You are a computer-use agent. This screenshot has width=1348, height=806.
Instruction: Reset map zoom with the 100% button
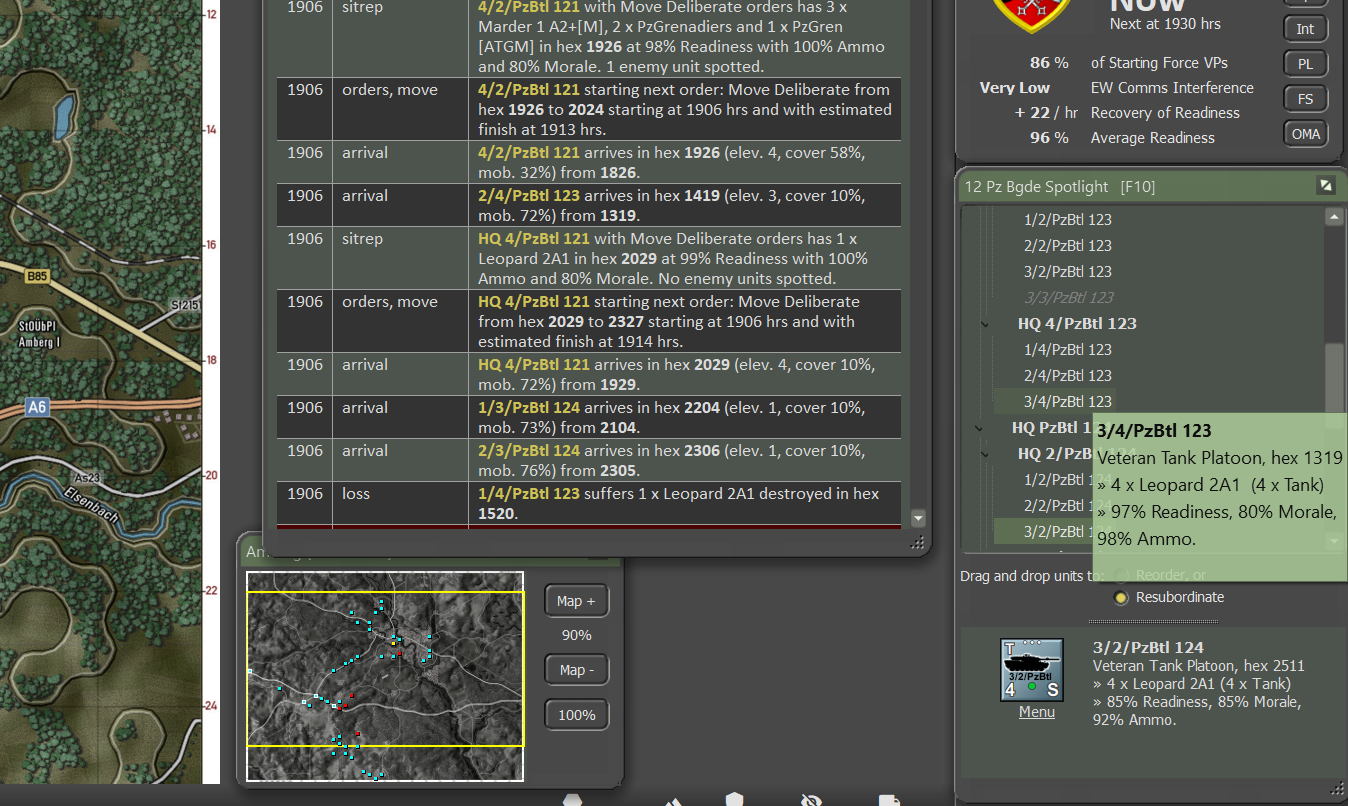[576, 715]
